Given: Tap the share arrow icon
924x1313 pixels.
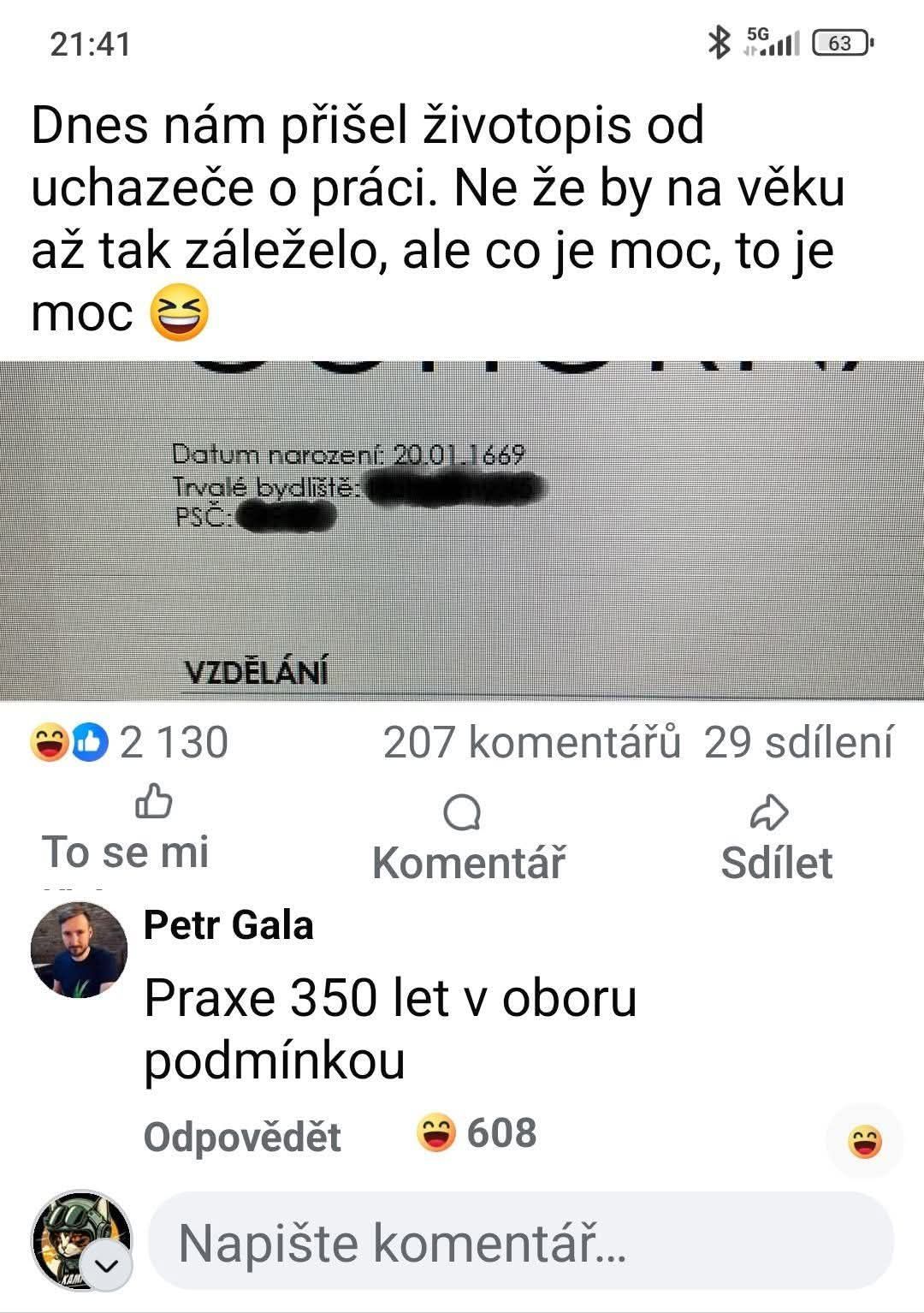Looking at the screenshot, I should (x=768, y=812).
